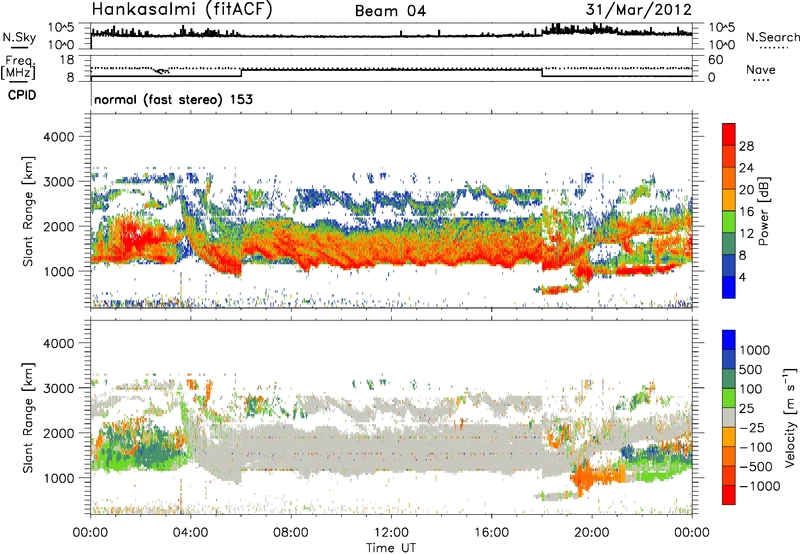This screenshot has height=554, width=800.
Task: Click the 'Freq. [MHz]' label
Action: [x=18, y=67]
